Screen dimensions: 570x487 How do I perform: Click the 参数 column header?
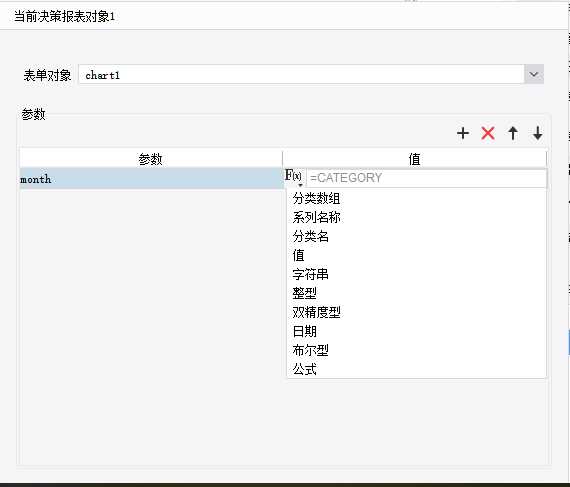click(x=150, y=159)
